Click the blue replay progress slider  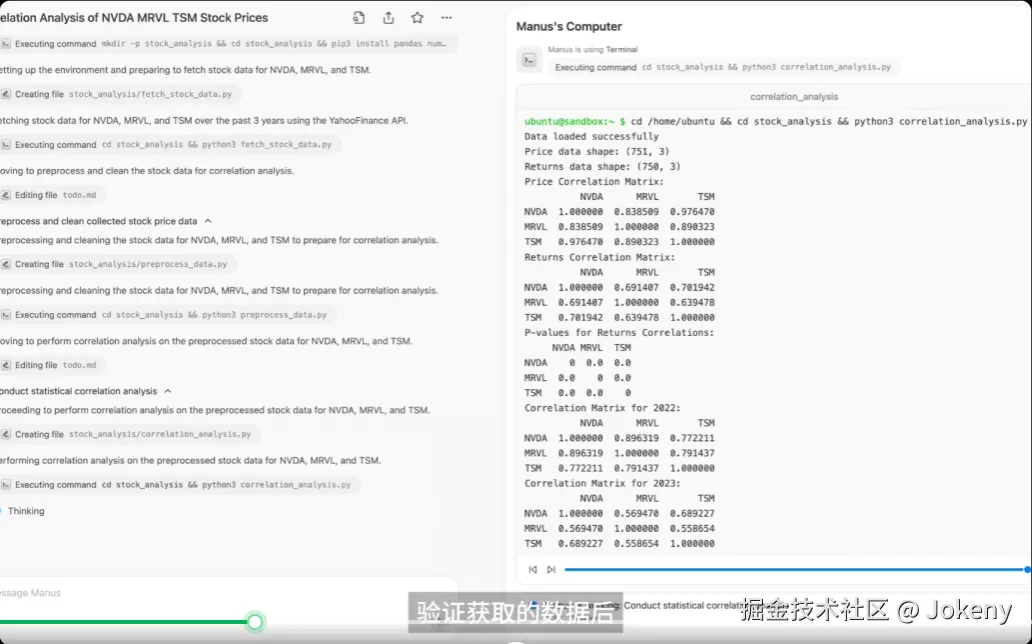[x=796, y=570]
